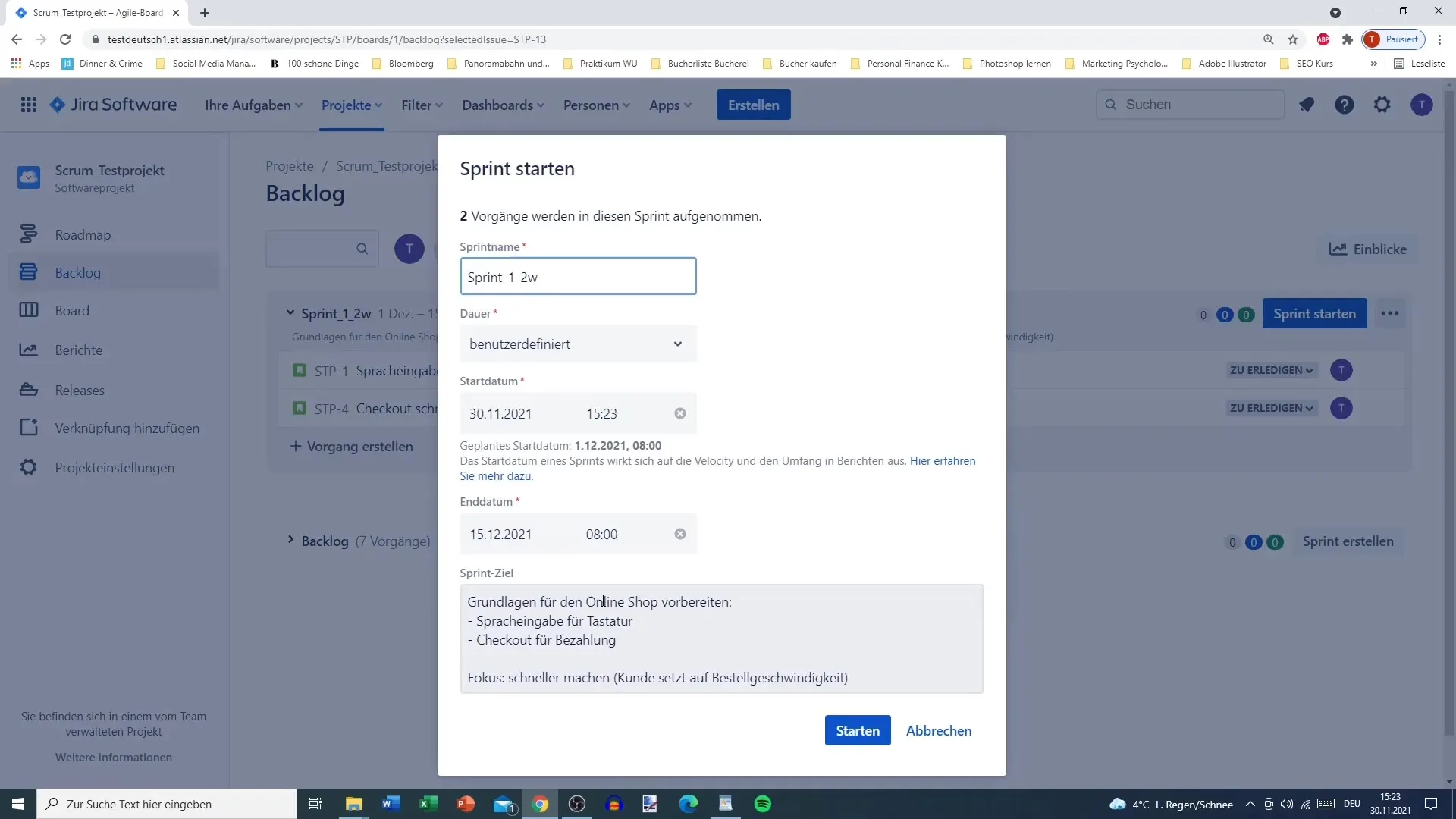
Task: Expand Projekte menu
Action: click(352, 105)
